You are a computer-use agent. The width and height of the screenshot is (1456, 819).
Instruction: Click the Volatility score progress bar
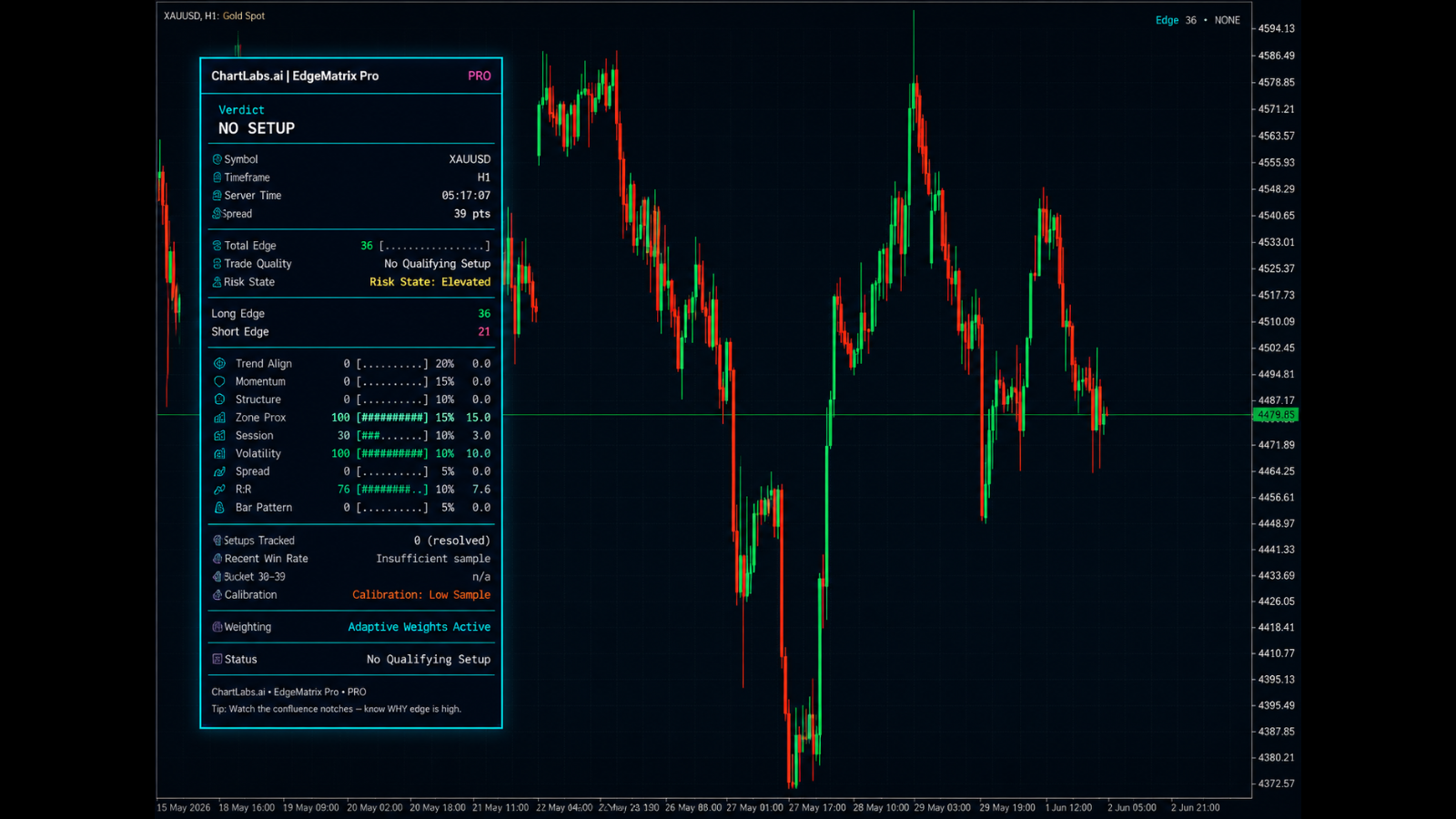(392, 453)
